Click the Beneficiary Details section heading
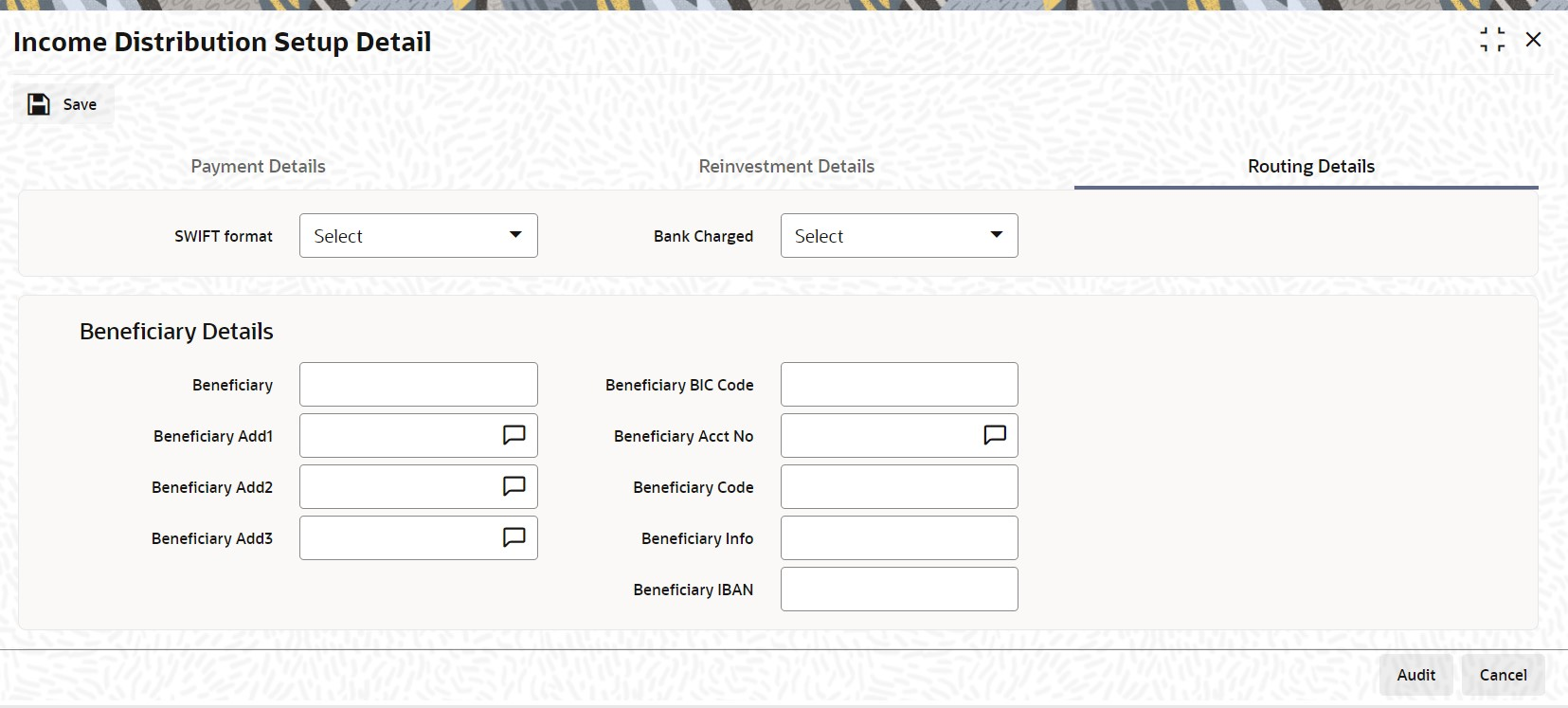 (176, 332)
